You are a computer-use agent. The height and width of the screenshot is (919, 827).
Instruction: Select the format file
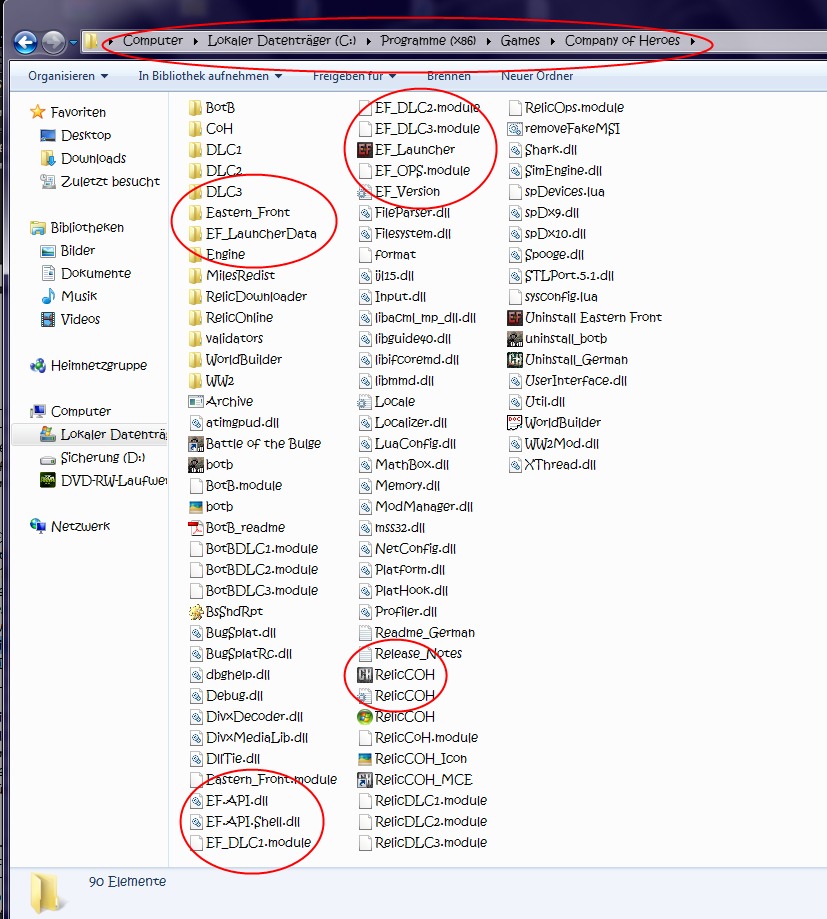point(387,254)
